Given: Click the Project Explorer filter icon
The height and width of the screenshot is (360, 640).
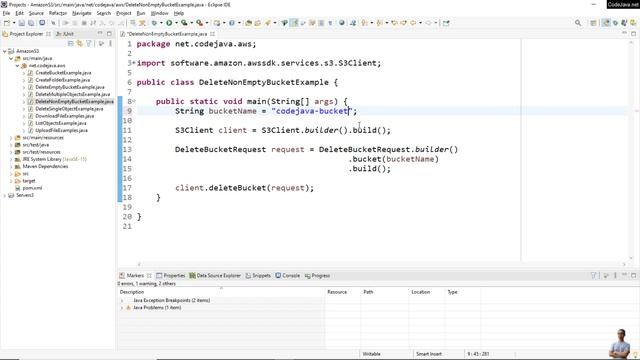Looking at the screenshot, I should (89, 43).
